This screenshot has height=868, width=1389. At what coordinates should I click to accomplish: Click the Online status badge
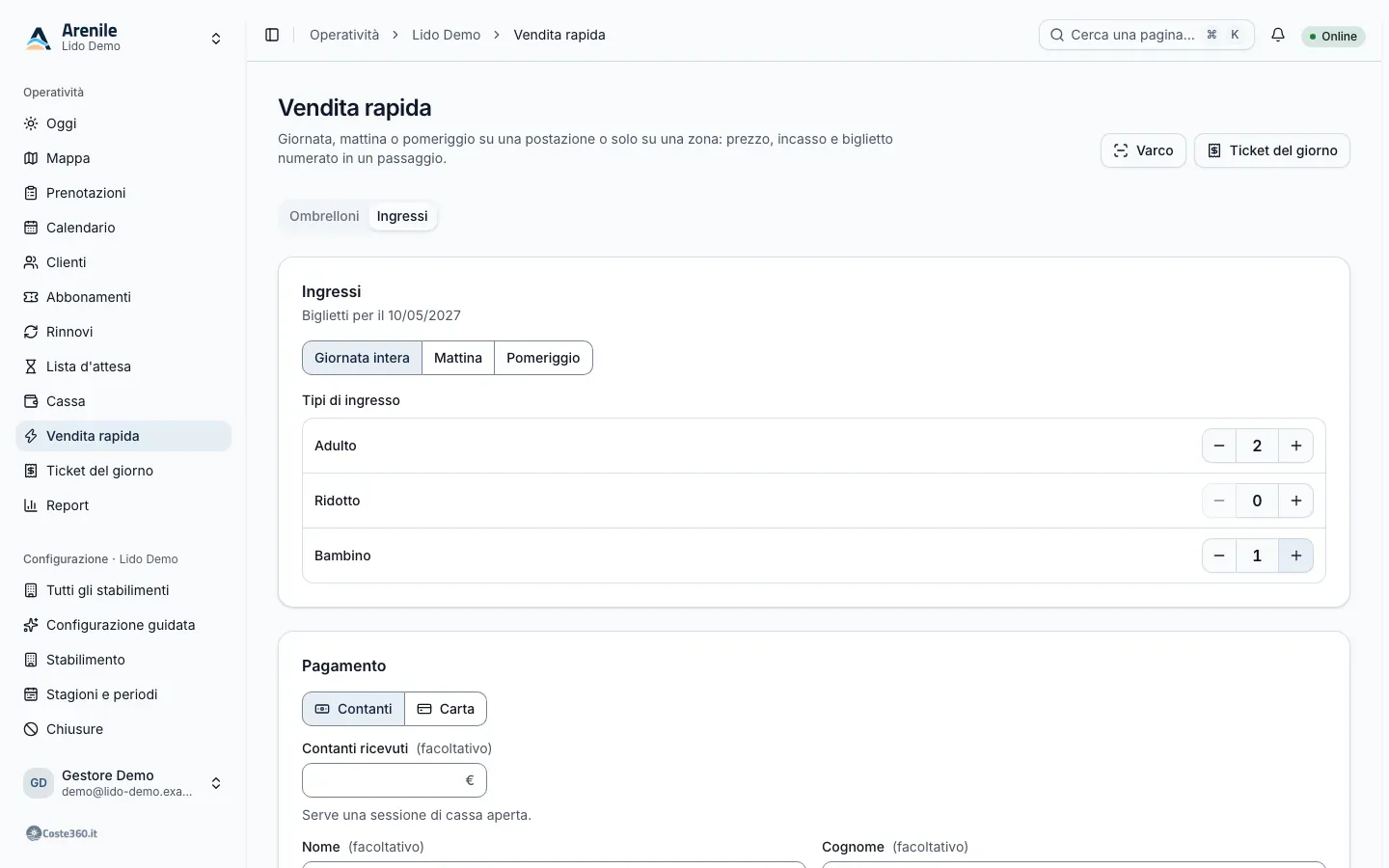(x=1333, y=37)
